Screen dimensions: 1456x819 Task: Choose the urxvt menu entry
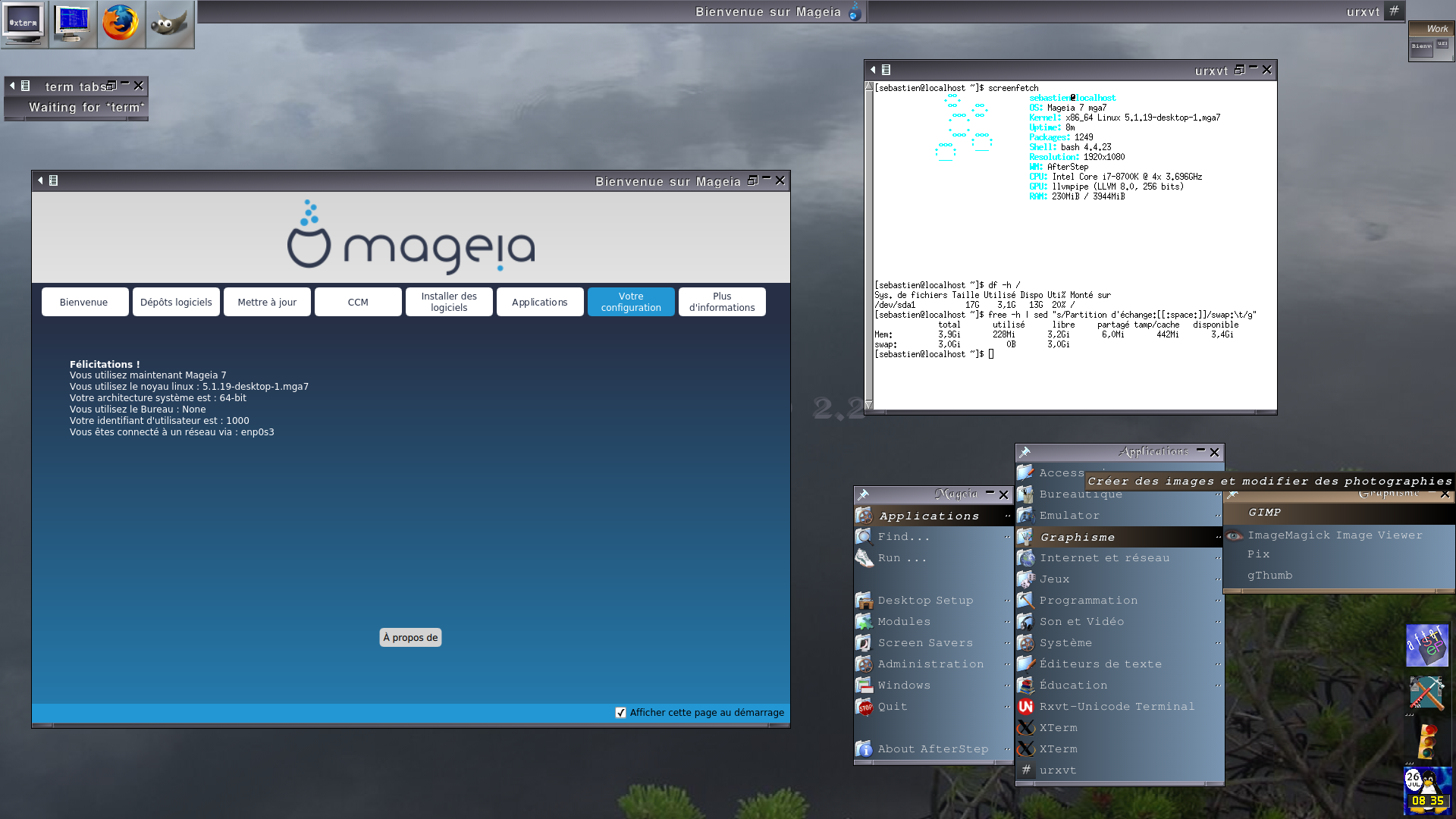click(x=1119, y=770)
